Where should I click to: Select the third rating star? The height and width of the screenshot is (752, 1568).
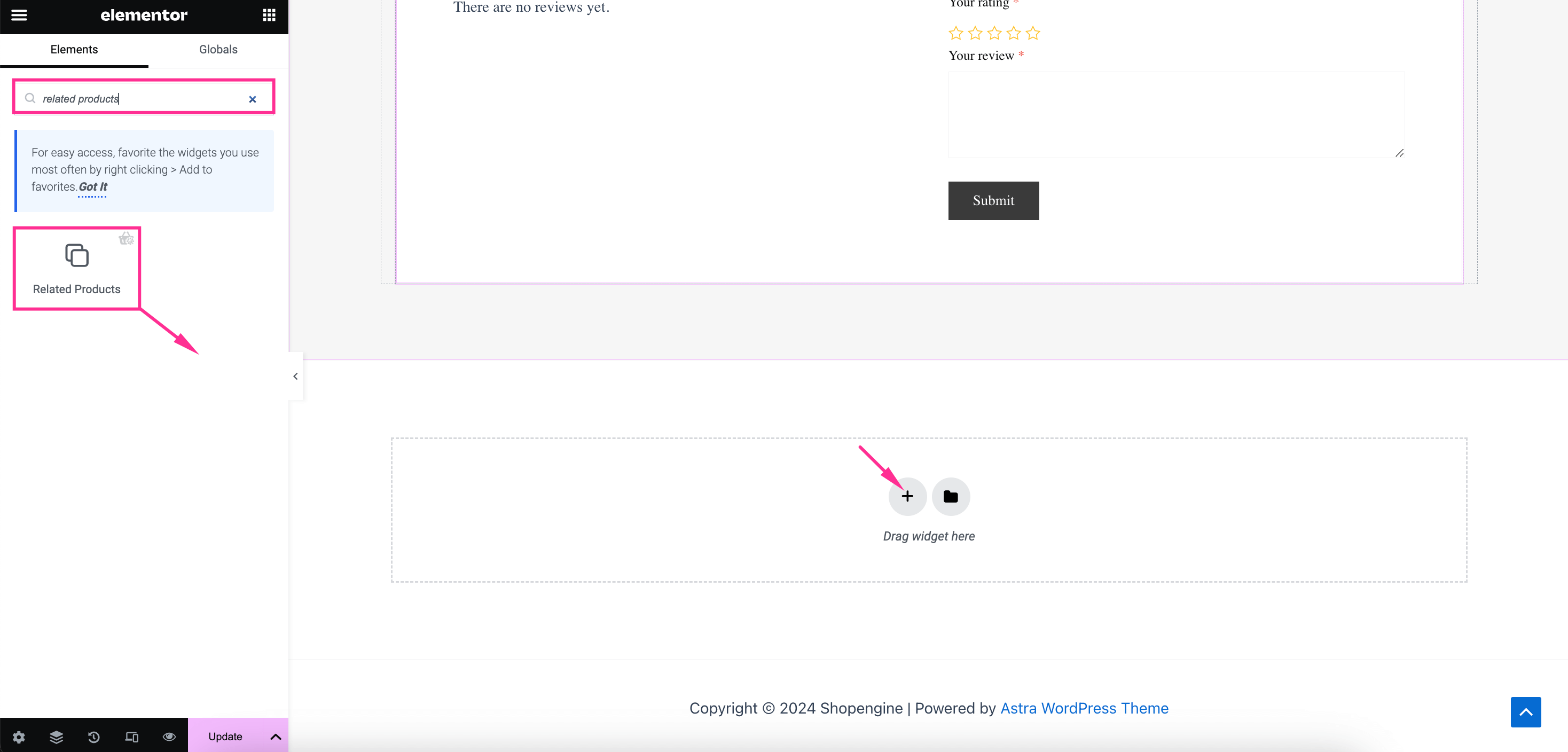click(x=994, y=33)
